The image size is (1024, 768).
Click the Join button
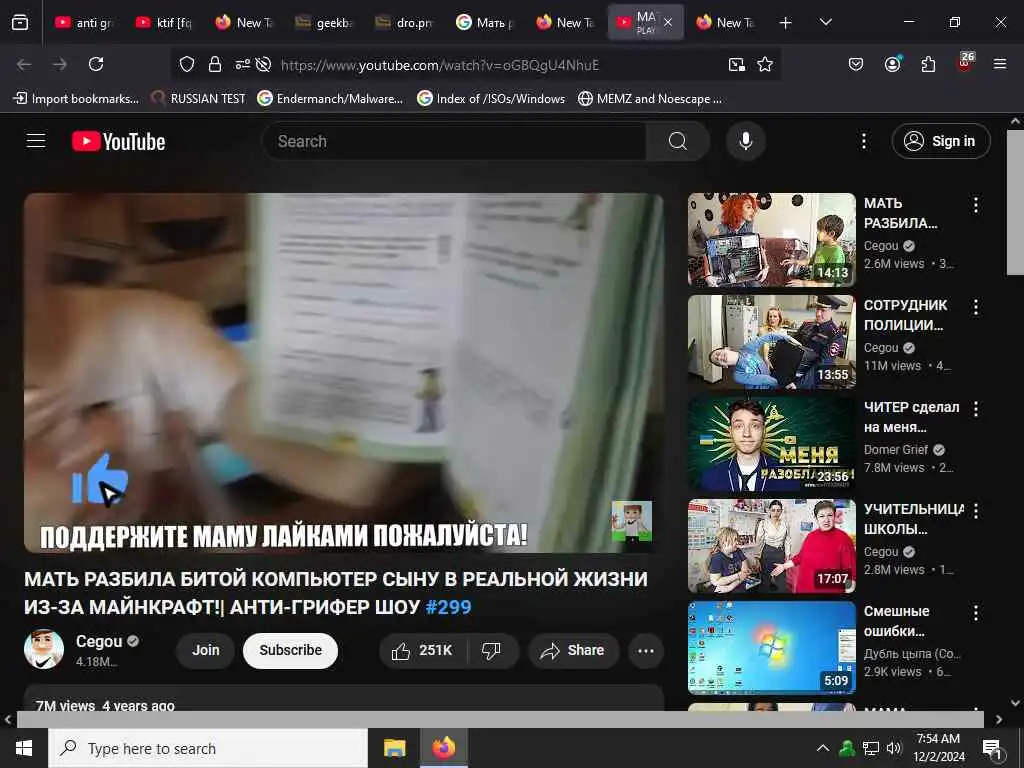pos(205,650)
